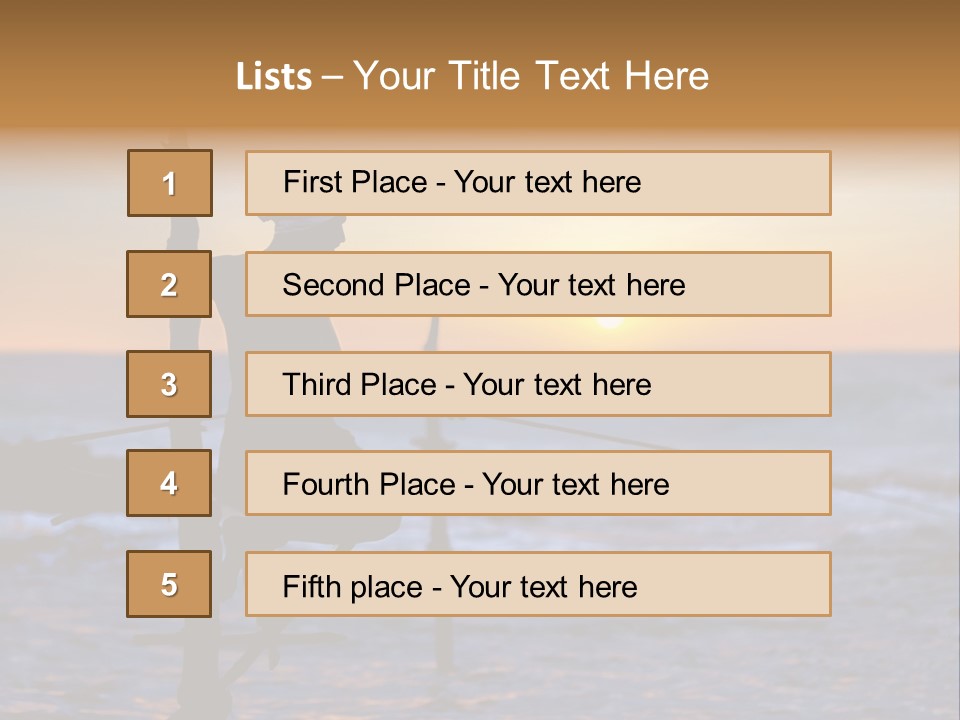Select the number 4 square shape
This screenshot has width=960, height=720.
169,483
